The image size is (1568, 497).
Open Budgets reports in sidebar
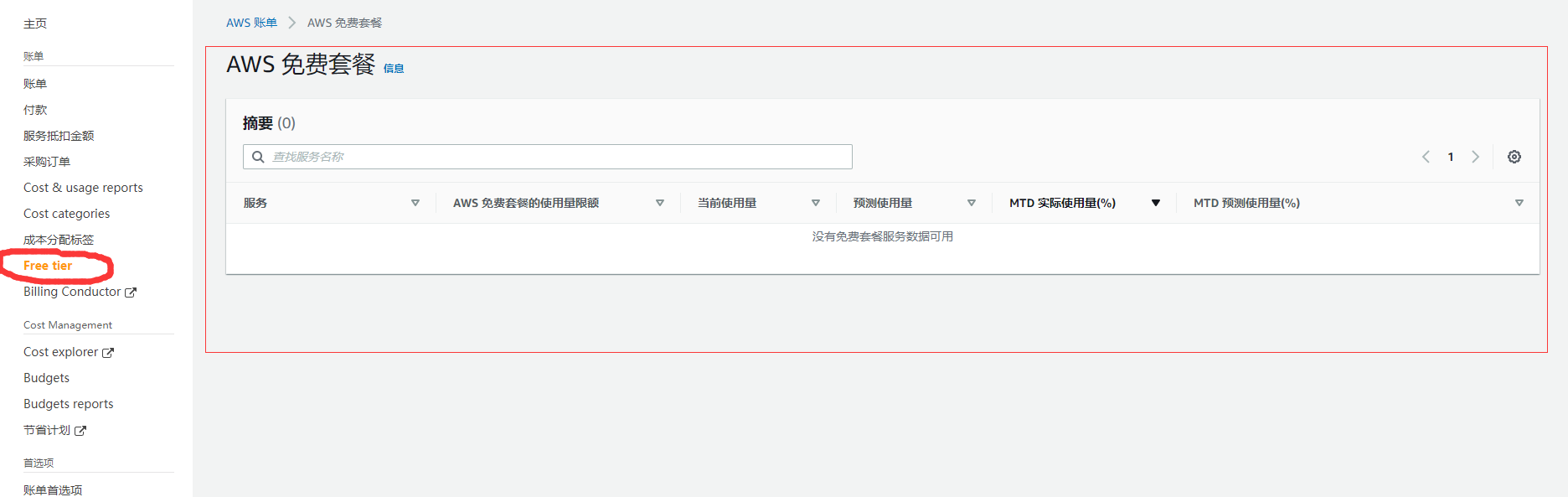(68, 404)
